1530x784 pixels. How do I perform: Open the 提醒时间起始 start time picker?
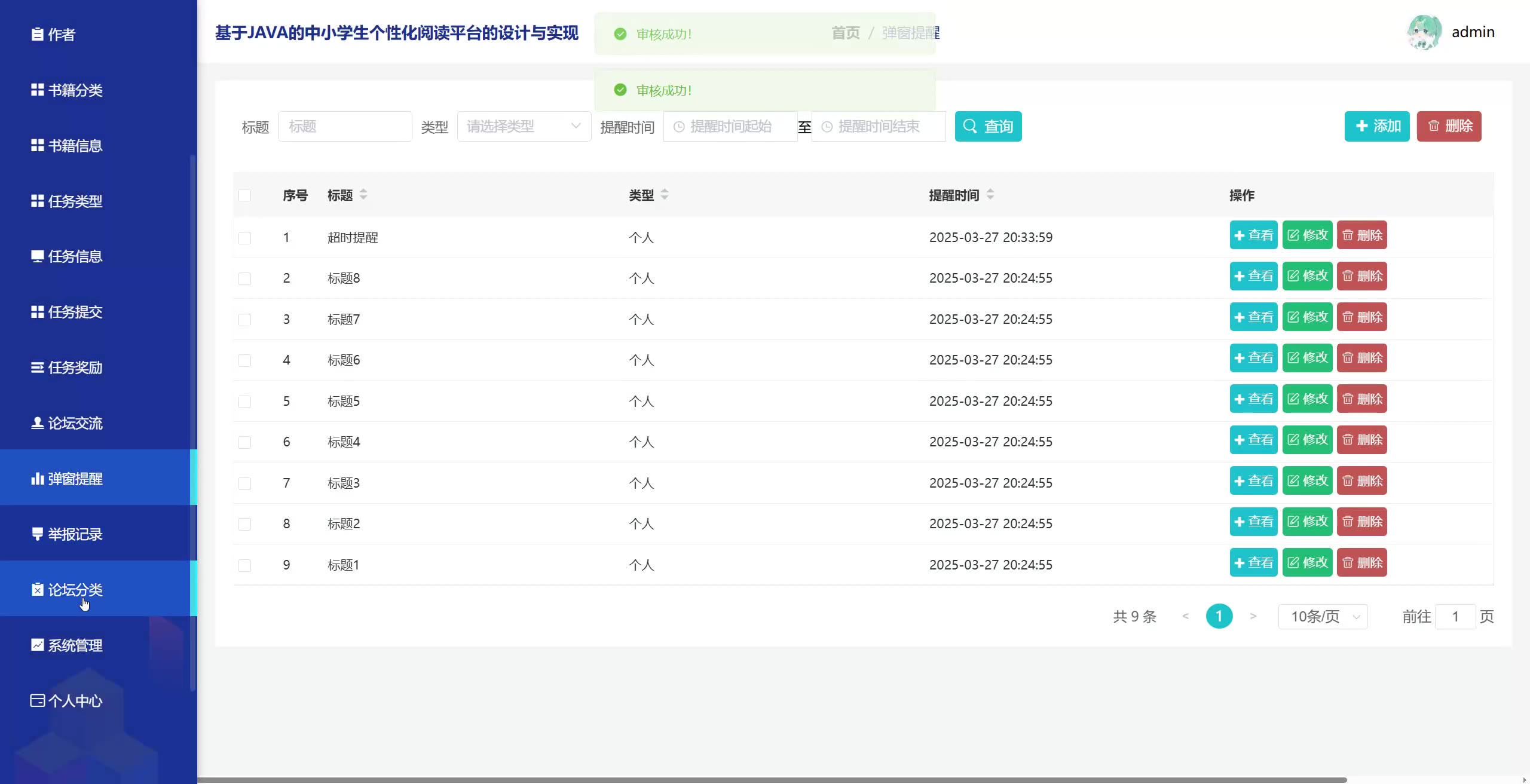point(730,127)
